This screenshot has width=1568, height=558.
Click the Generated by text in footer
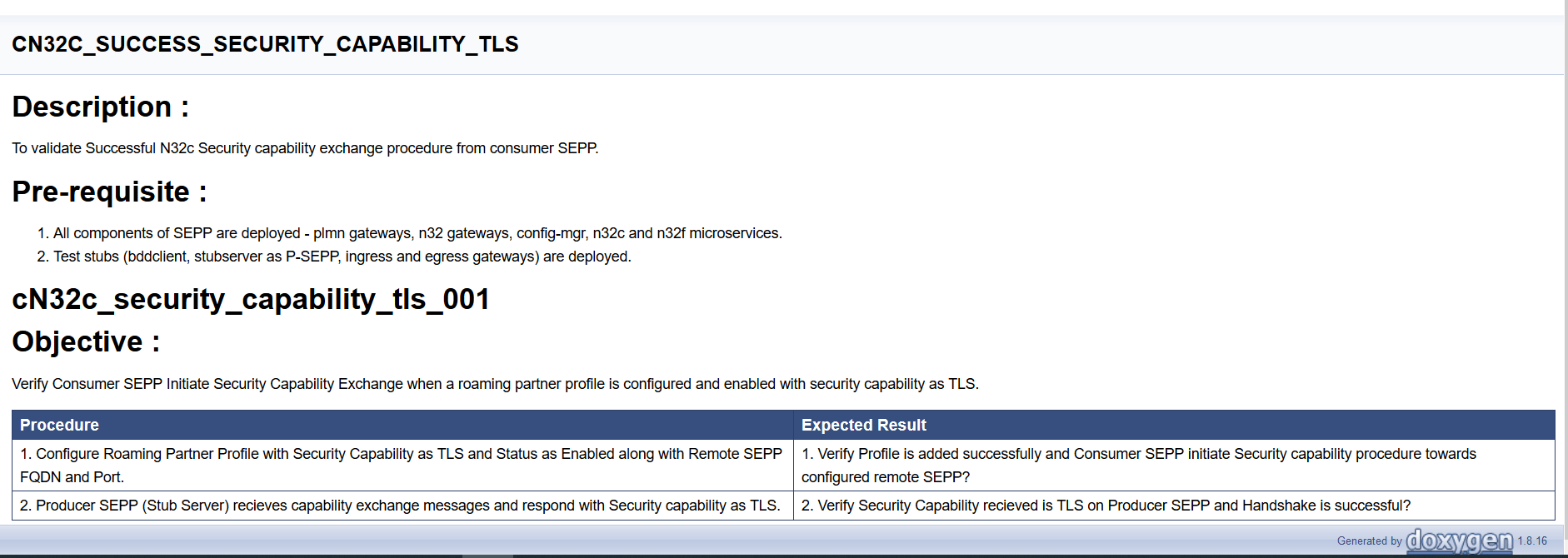click(x=1369, y=541)
